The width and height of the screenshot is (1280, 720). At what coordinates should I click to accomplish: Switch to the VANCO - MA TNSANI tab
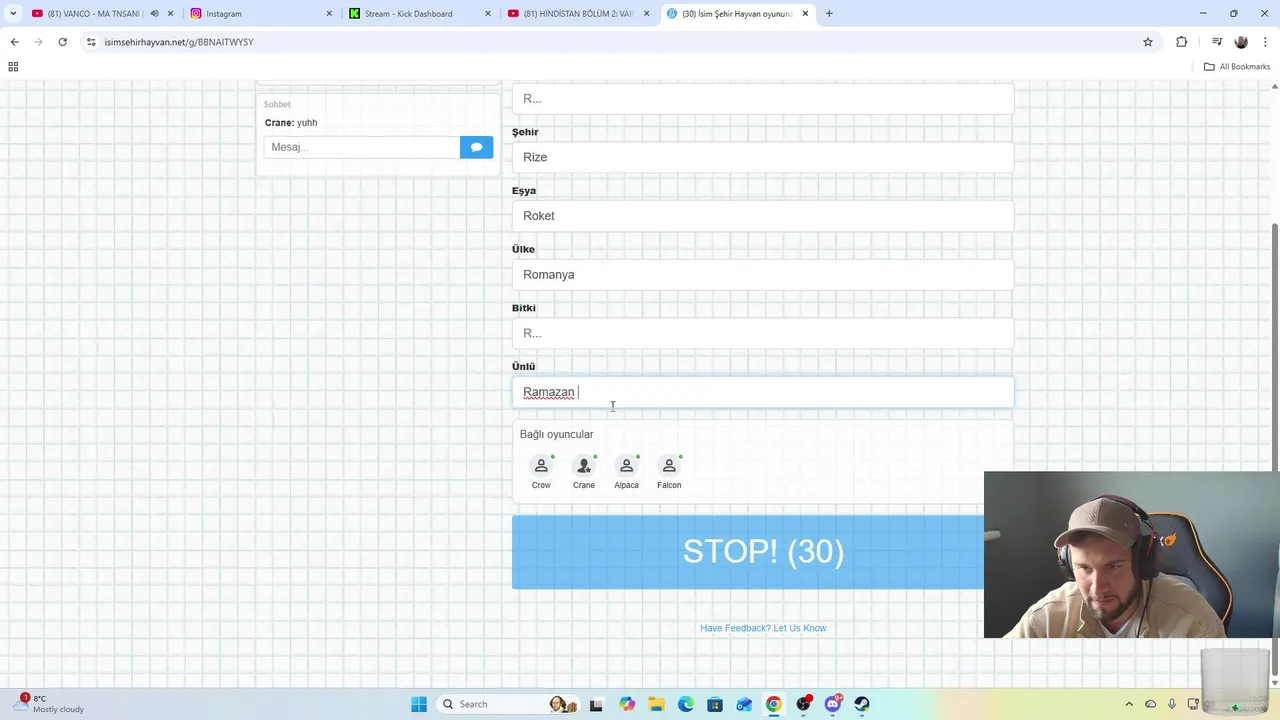(x=86, y=14)
